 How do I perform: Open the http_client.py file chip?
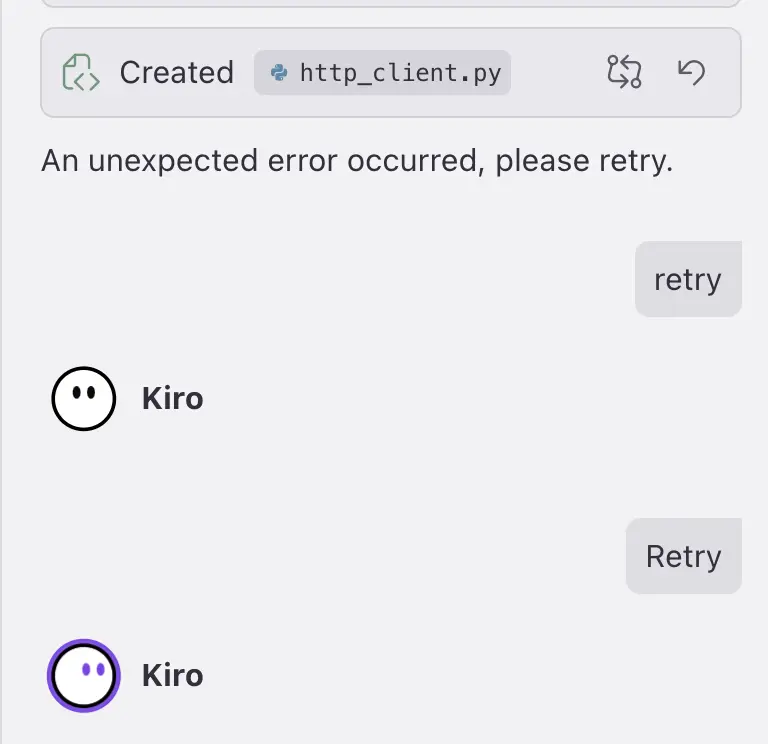(382, 72)
